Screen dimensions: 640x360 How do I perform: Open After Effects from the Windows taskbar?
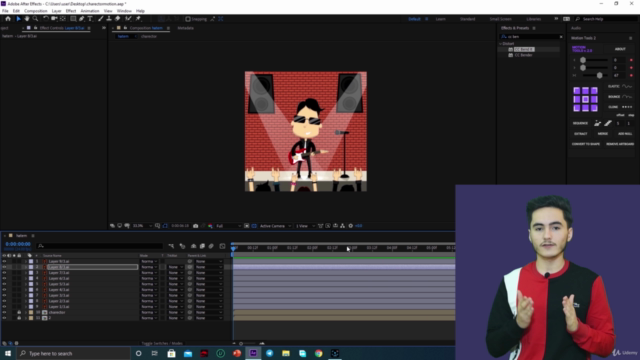point(253,353)
